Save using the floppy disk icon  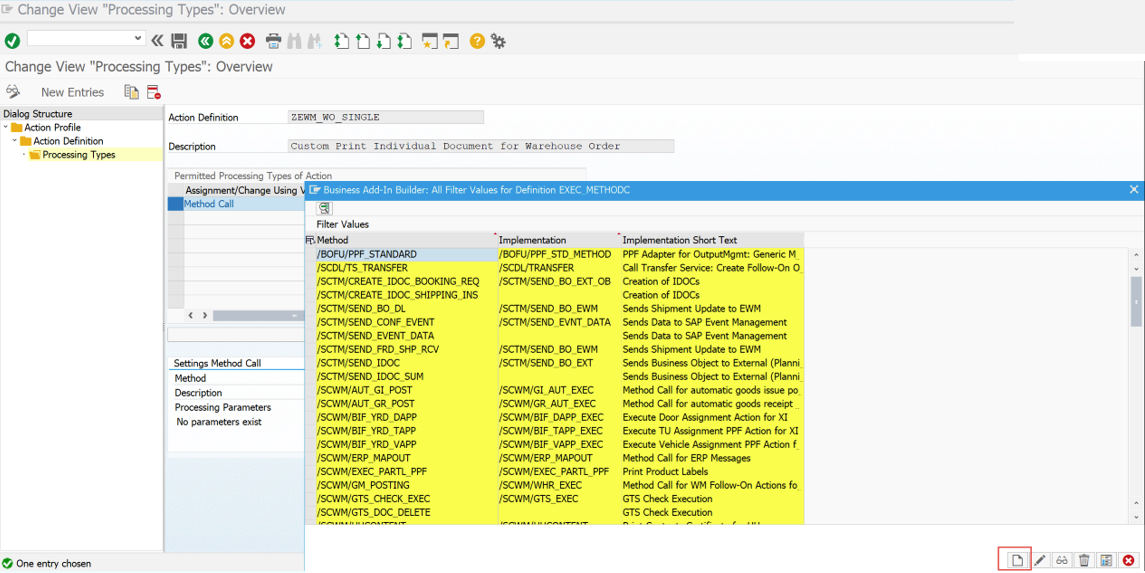[x=179, y=41]
